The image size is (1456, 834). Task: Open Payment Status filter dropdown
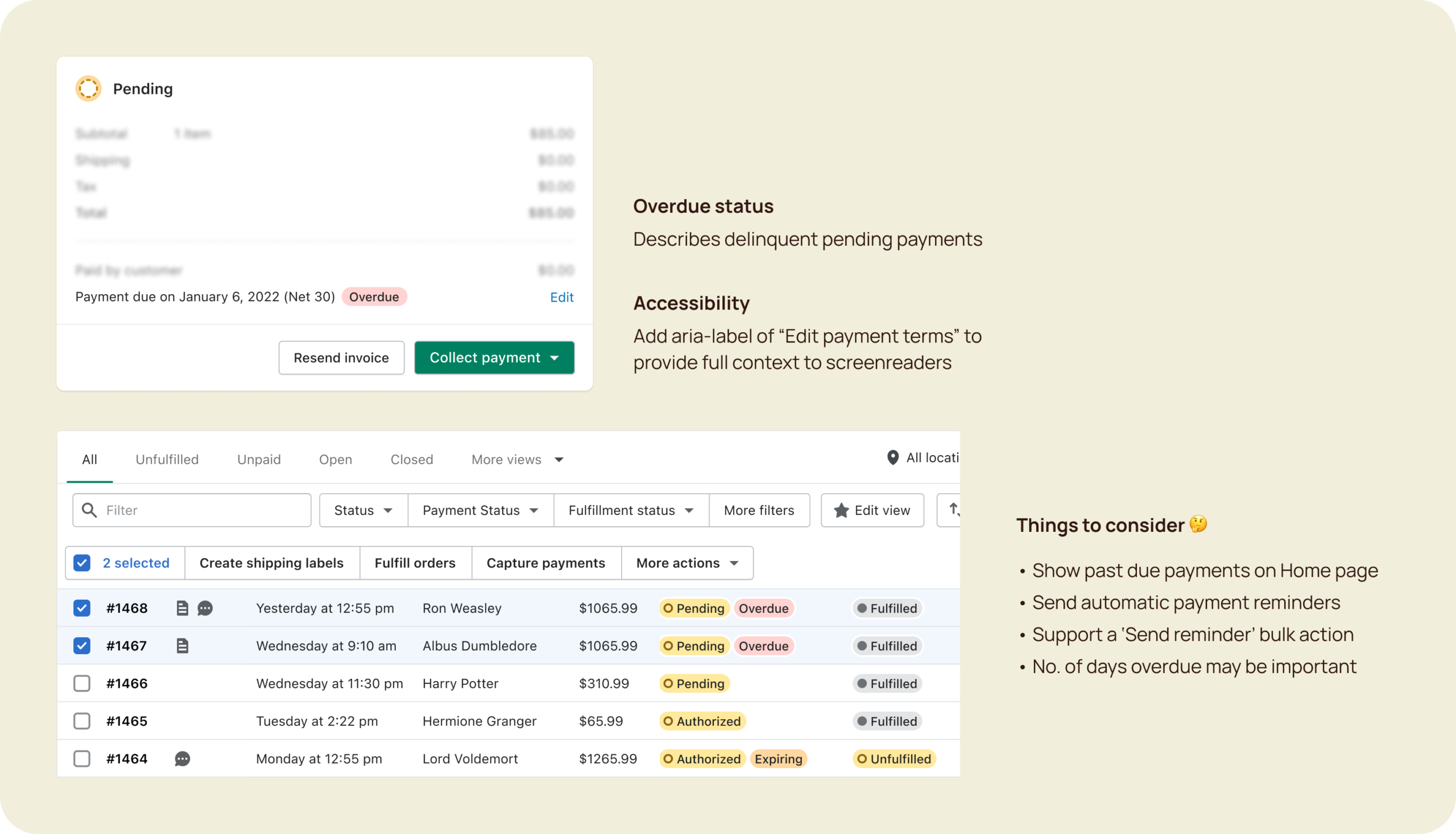[x=480, y=510]
